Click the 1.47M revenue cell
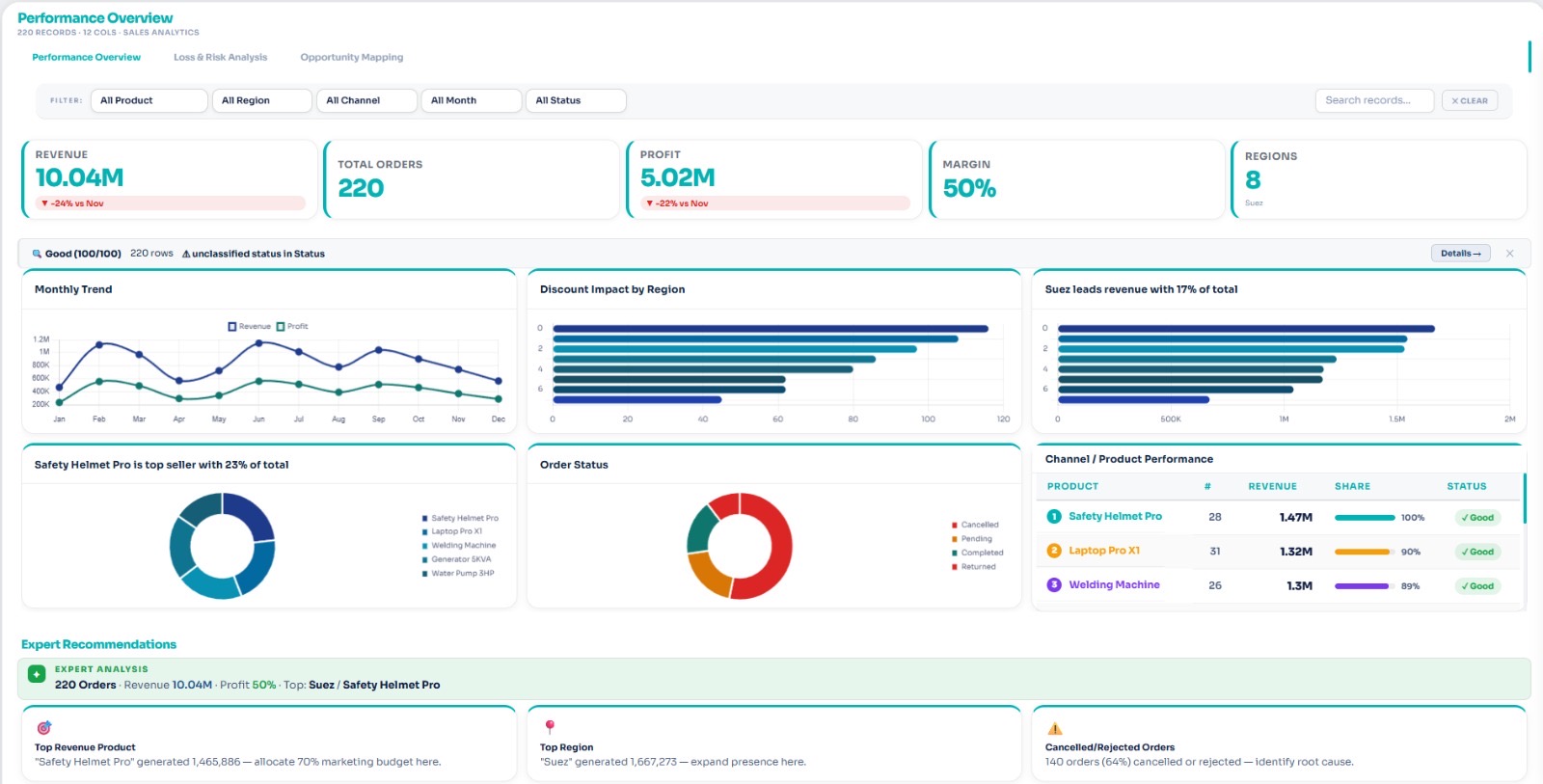The width and height of the screenshot is (1543, 784). click(x=1295, y=518)
